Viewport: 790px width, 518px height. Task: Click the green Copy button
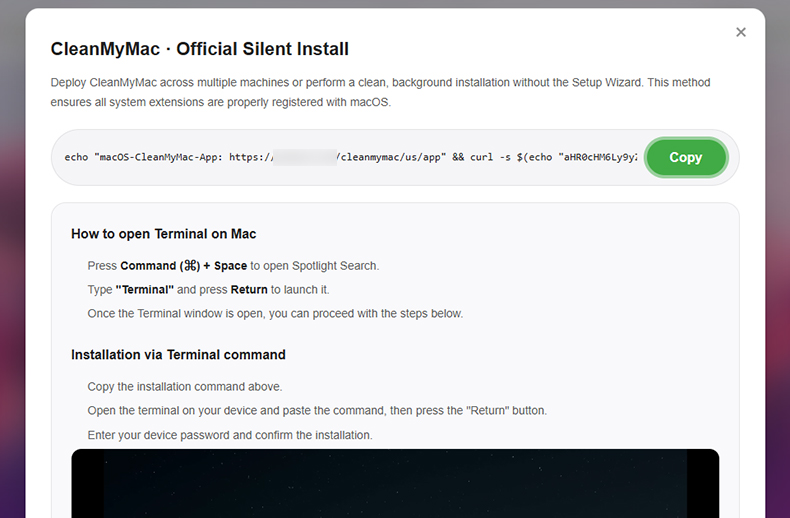(x=685, y=157)
